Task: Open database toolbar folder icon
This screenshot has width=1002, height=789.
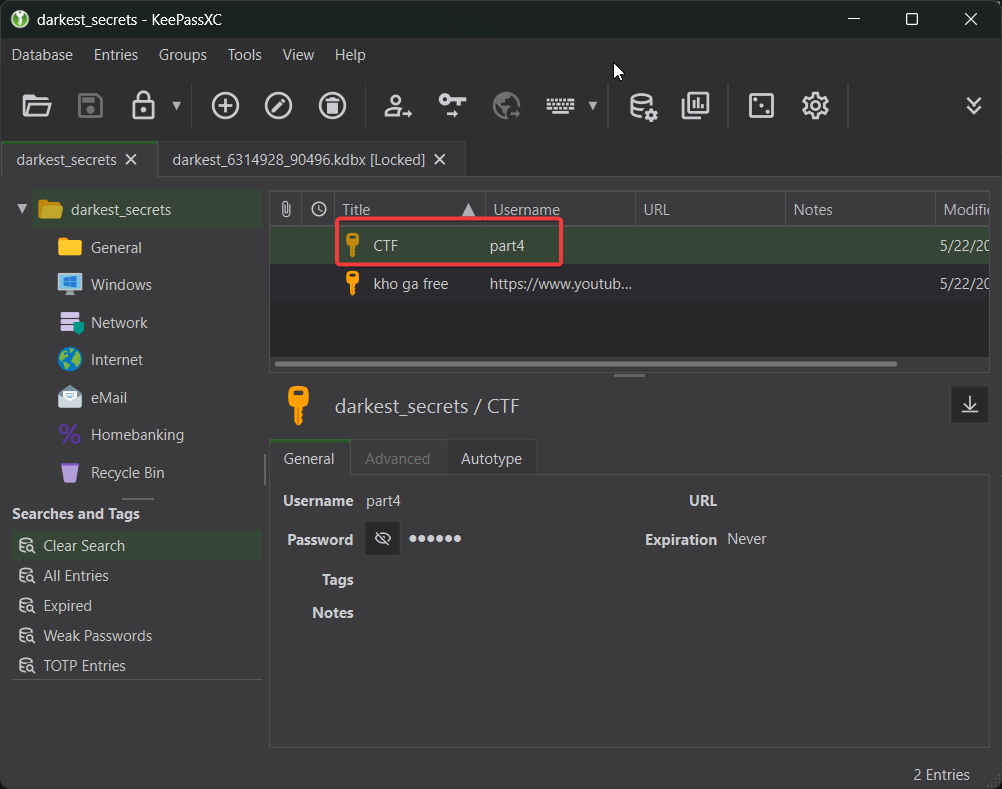Action: 36,105
